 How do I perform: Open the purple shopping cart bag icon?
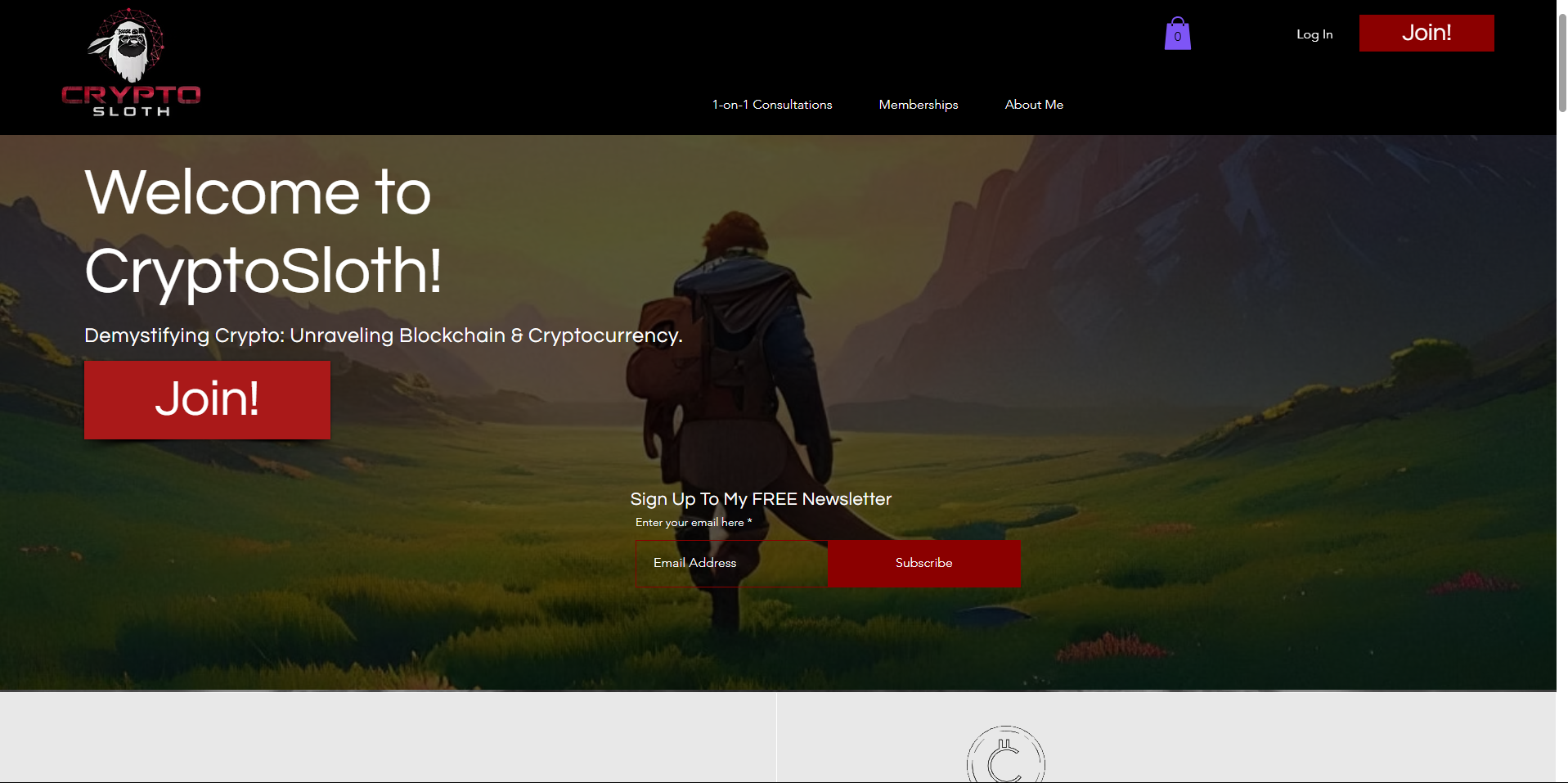pos(1177,34)
